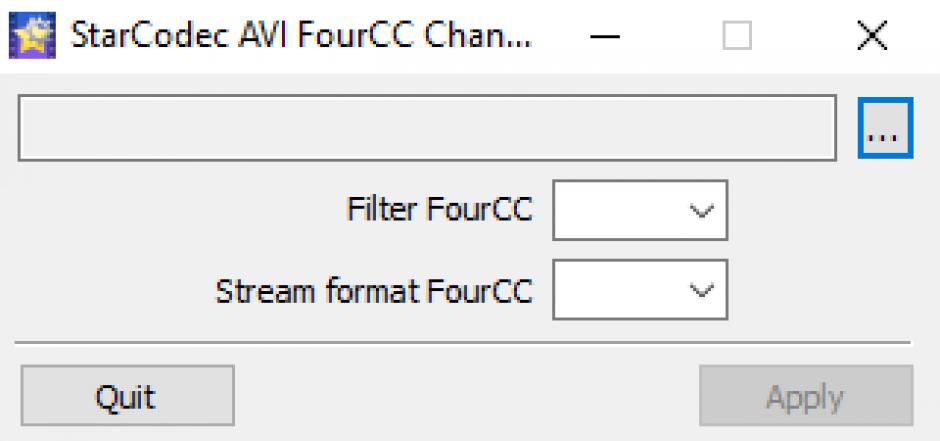Apply the FourCC changes
This screenshot has width=940, height=441.
click(x=806, y=396)
